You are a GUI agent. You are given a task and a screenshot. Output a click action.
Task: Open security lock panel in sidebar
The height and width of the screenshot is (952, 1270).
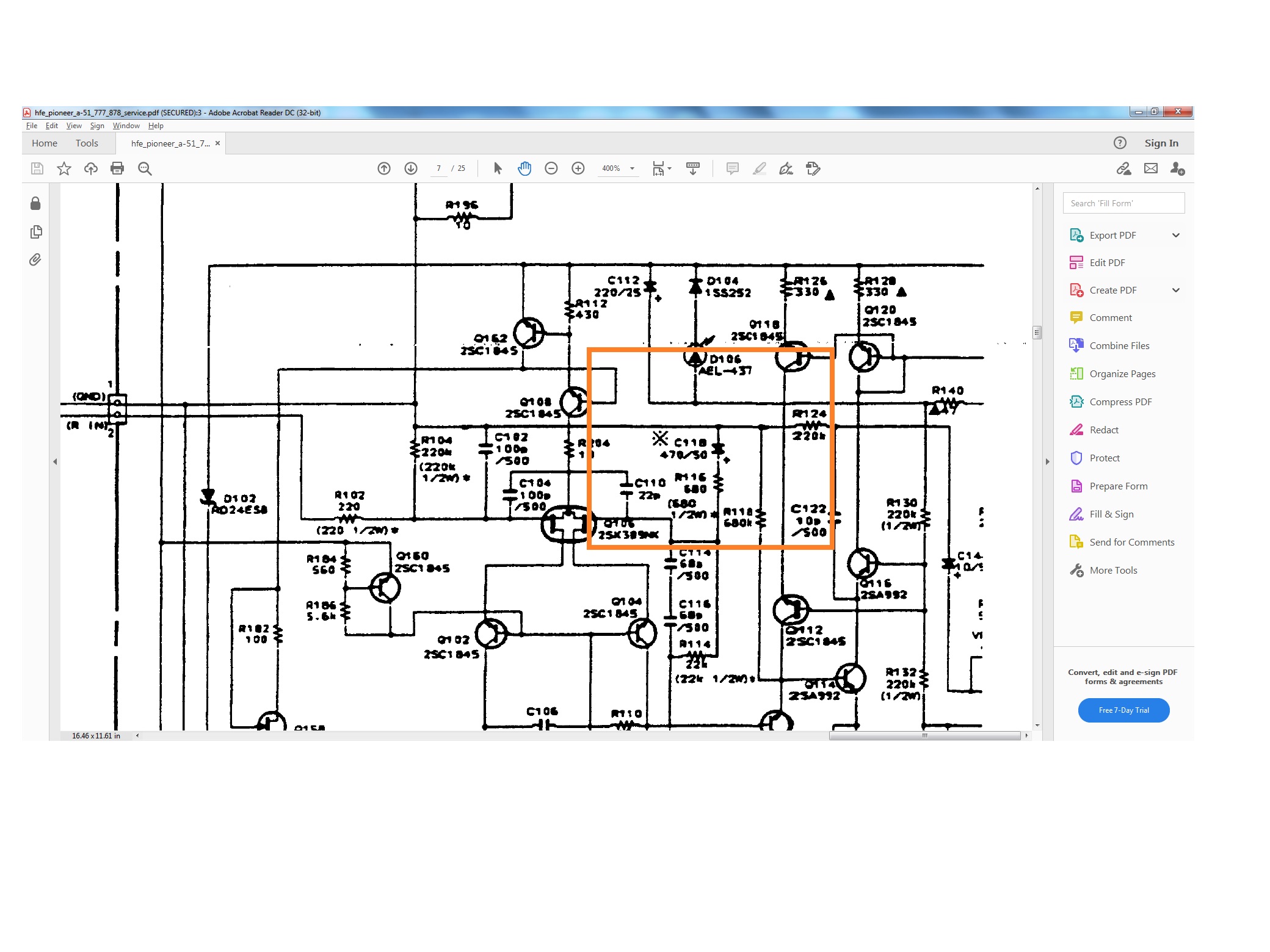point(35,203)
